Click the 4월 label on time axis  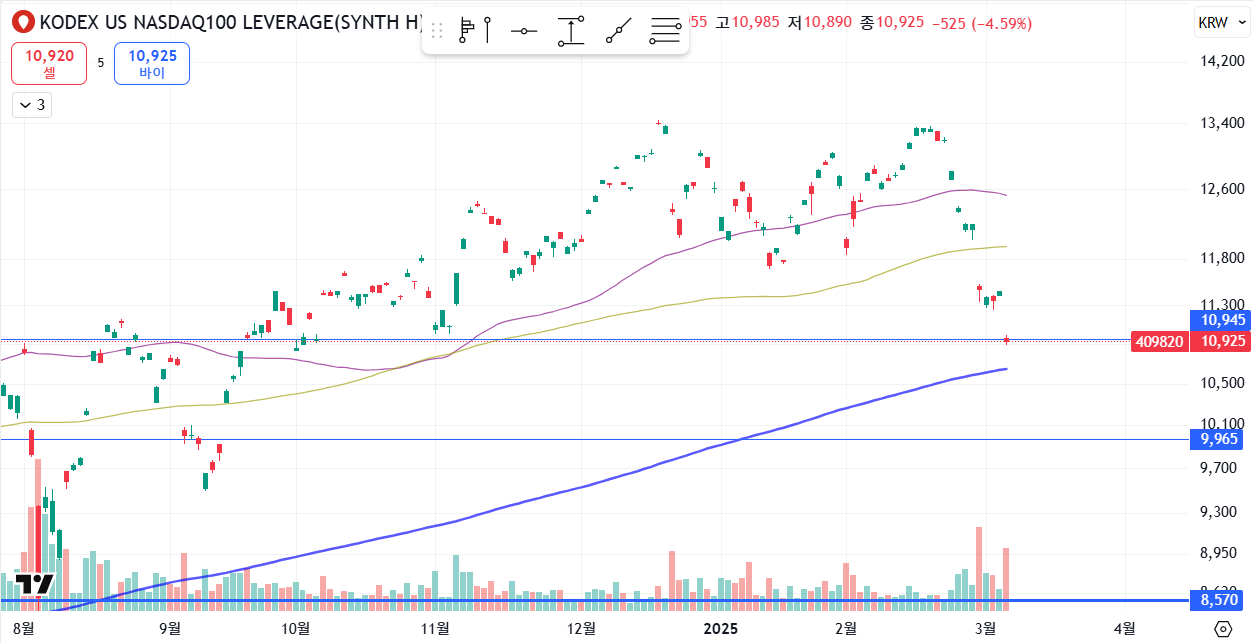click(x=1125, y=628)
